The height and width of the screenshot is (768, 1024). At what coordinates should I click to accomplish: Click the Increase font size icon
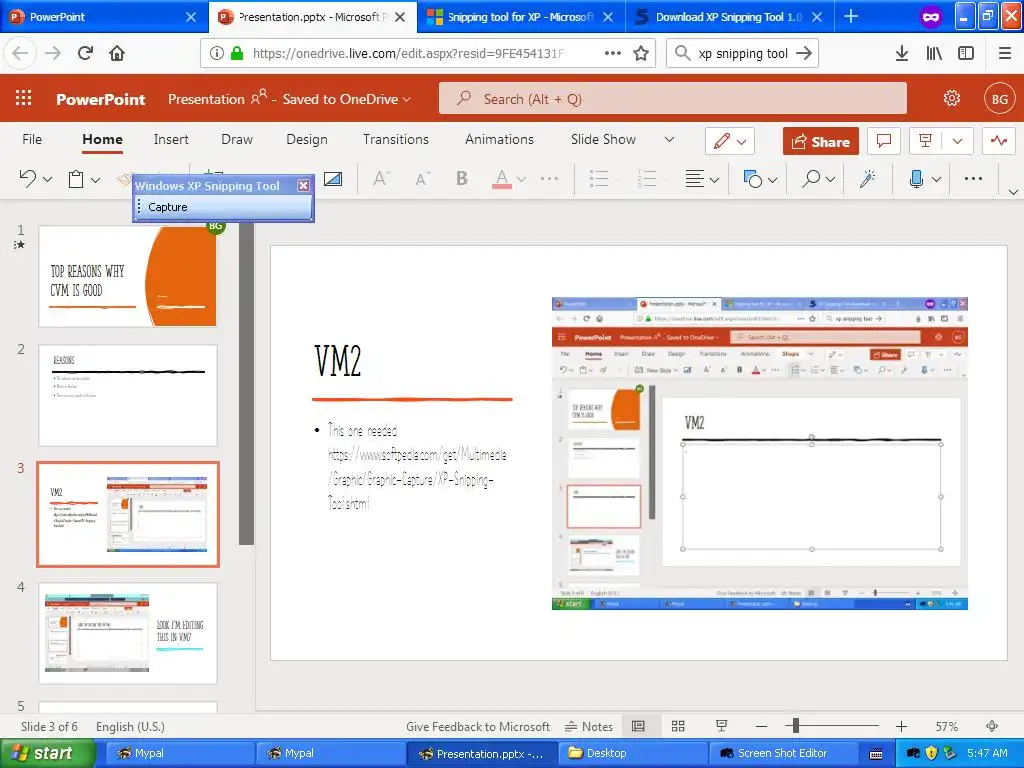tap(381, 178)
